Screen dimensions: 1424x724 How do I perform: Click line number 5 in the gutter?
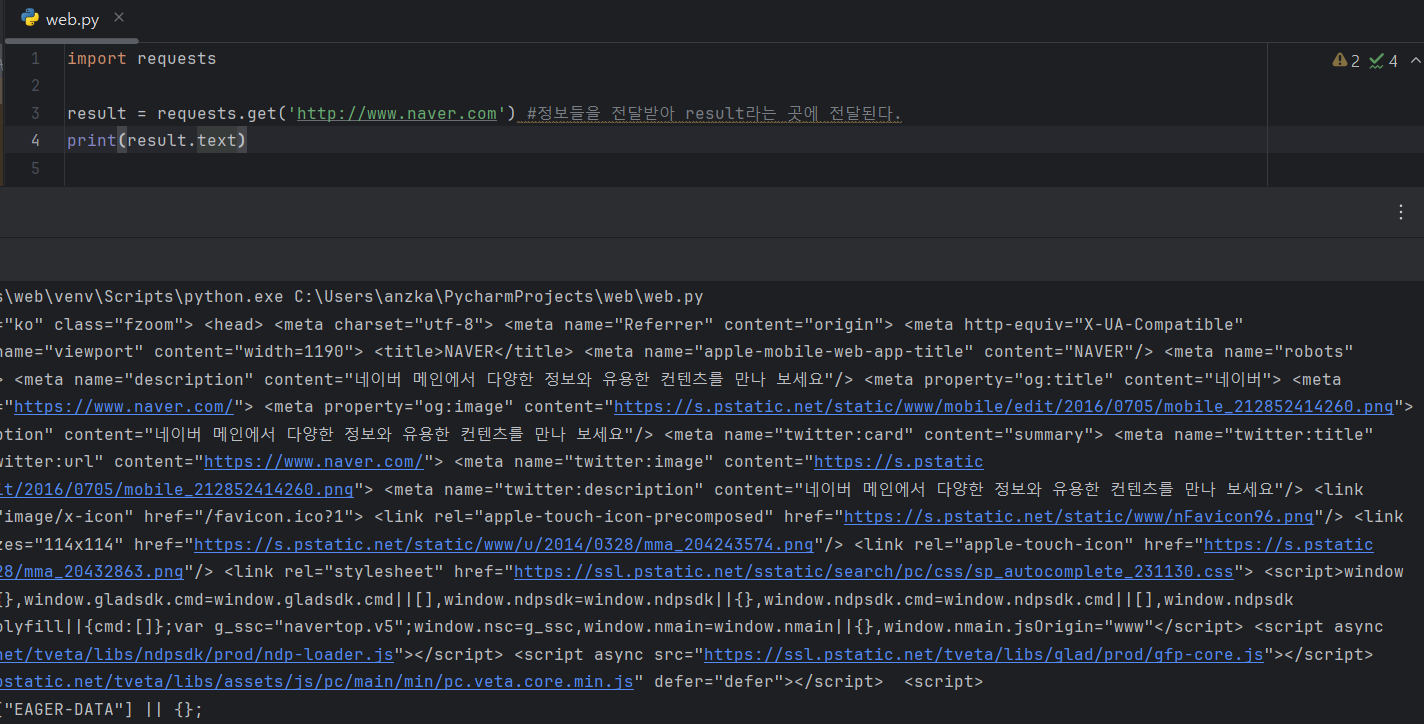pyautogui.click(x=35, y=168)
